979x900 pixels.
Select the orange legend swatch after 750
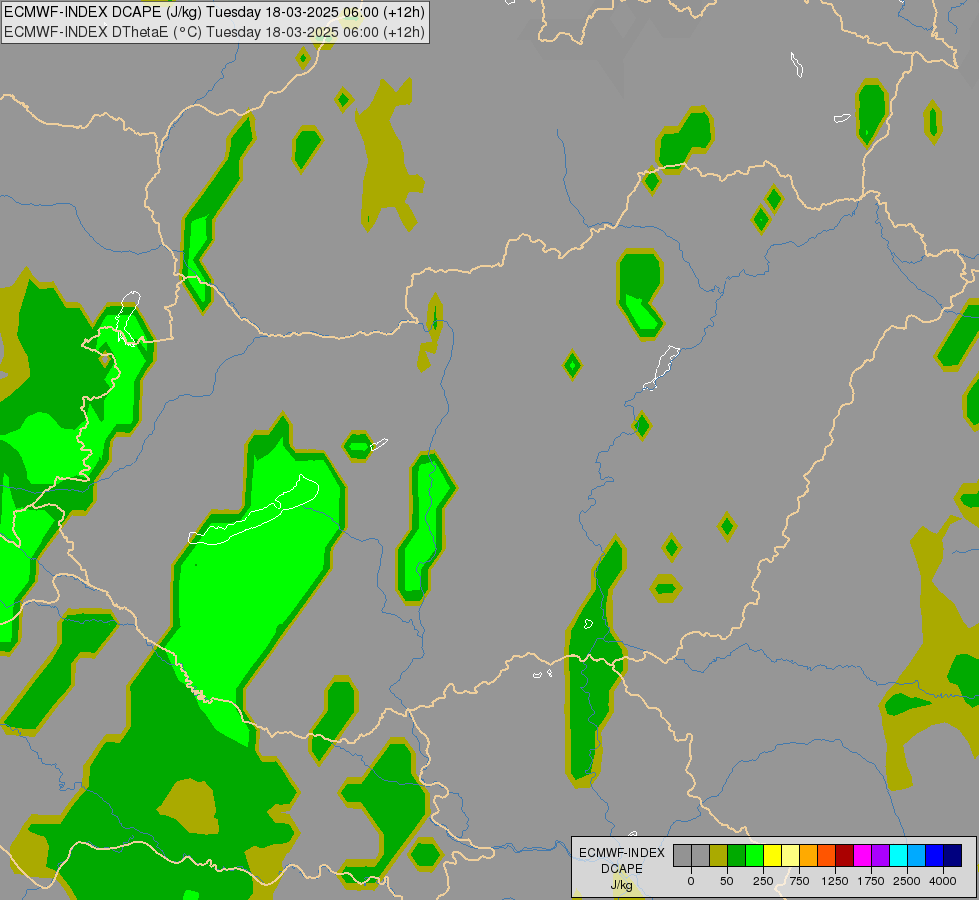point(809,855)
